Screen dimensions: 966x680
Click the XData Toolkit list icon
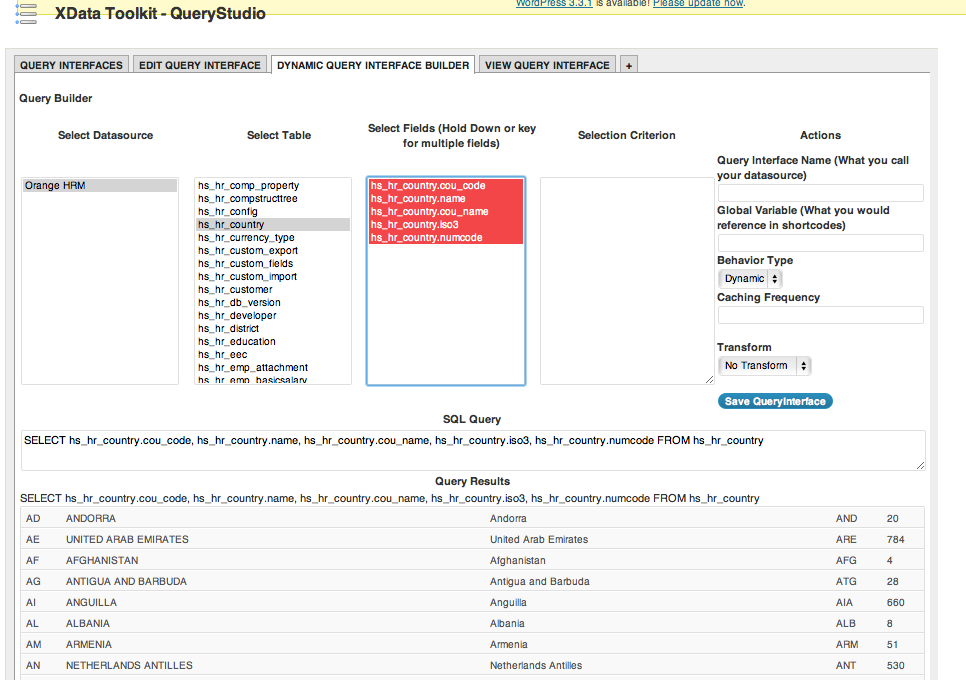(26, 14)
